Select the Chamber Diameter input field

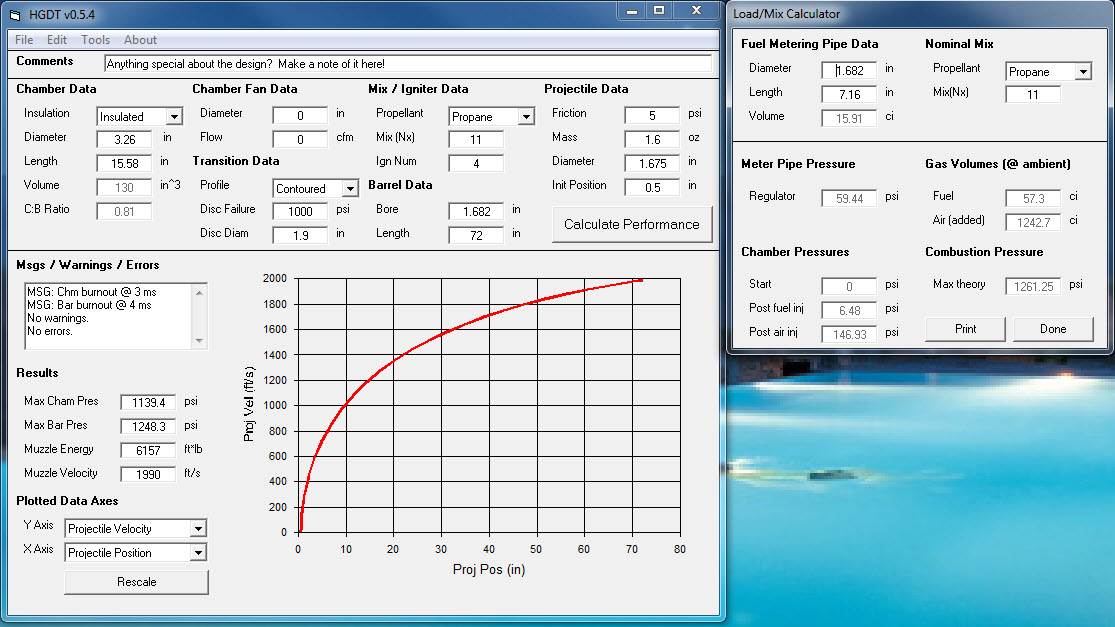(x=125, y=139)
